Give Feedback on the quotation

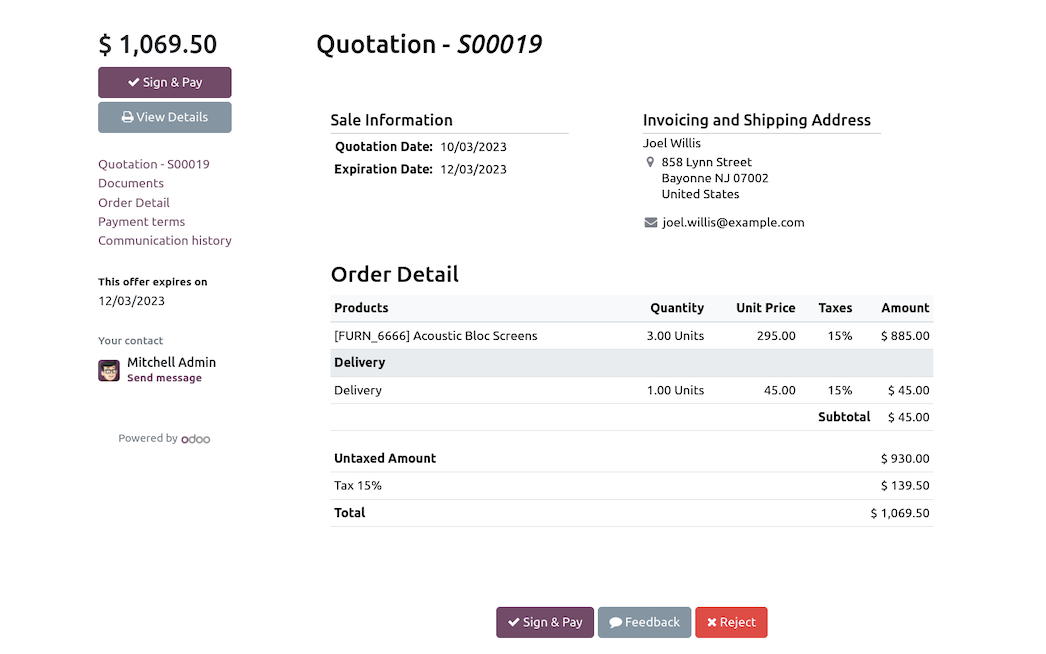point(644,622)
